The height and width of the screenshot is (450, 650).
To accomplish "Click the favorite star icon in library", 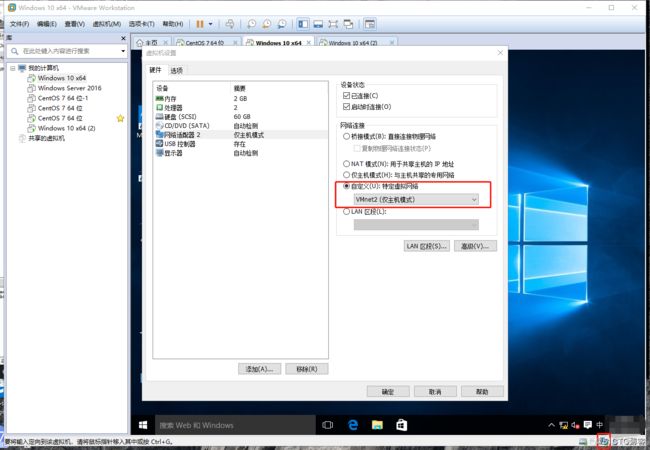I will [120, 119].
